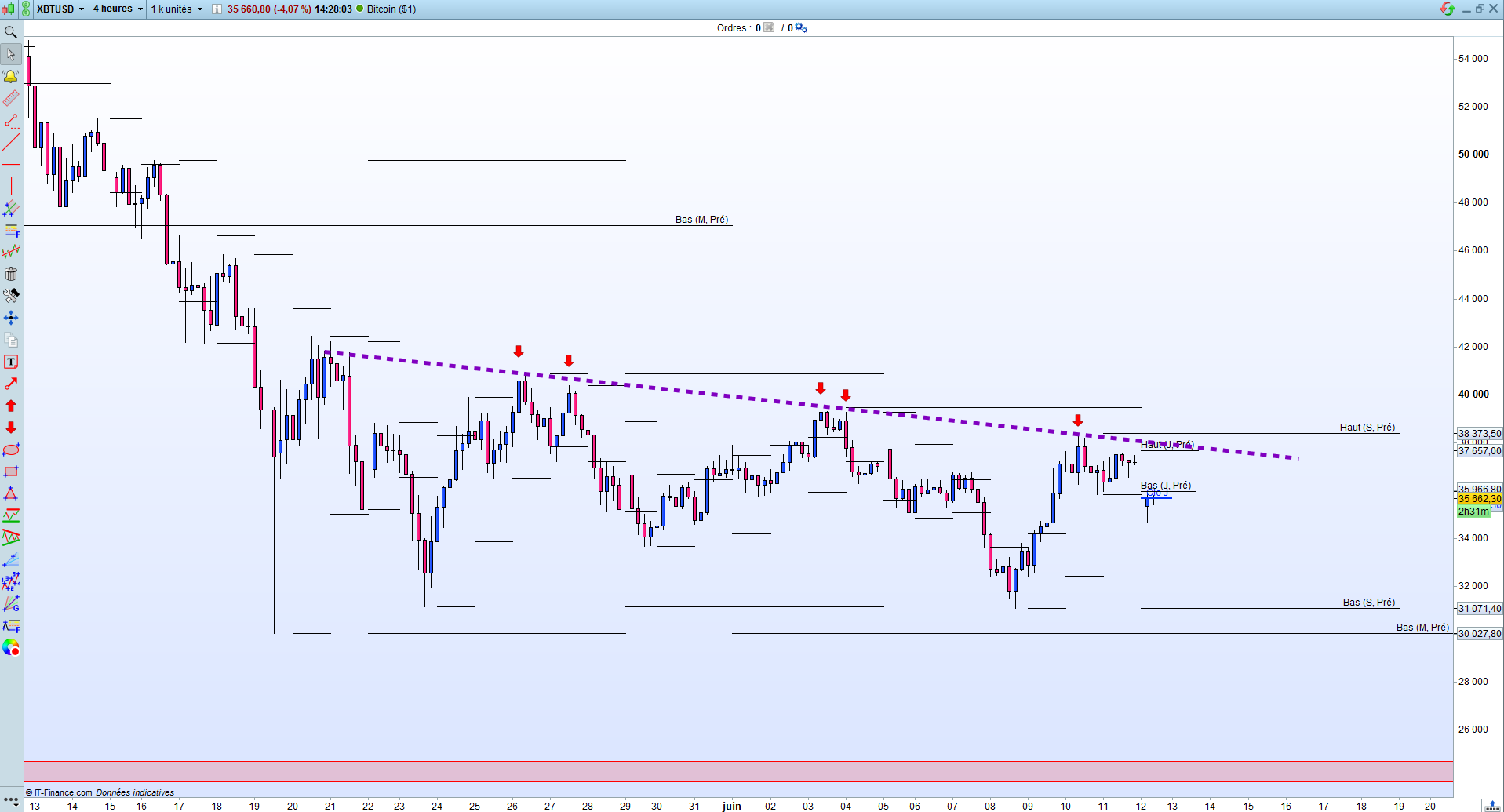Select the Fibonacci retracement tool
This screenshot has width=1504, height=812.
11,230
